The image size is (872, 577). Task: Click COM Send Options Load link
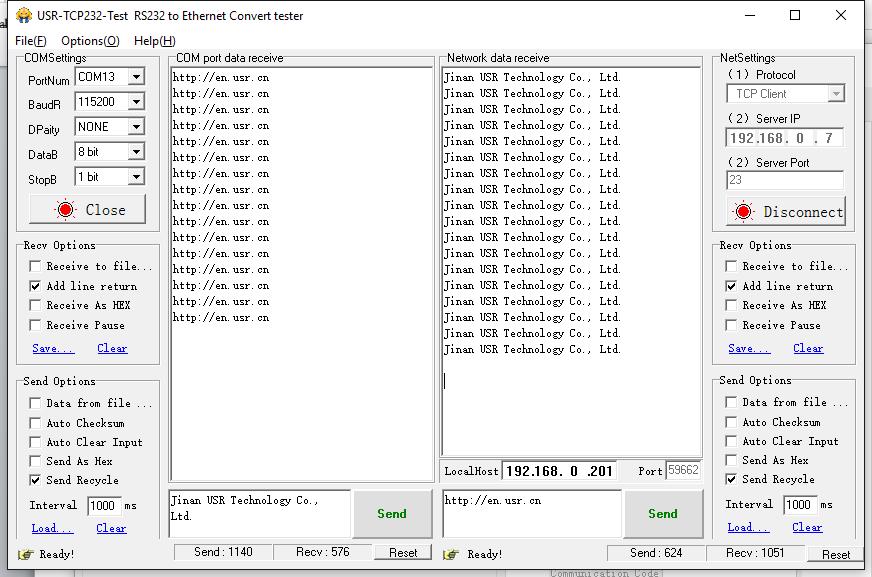click(x=52, y=528)
